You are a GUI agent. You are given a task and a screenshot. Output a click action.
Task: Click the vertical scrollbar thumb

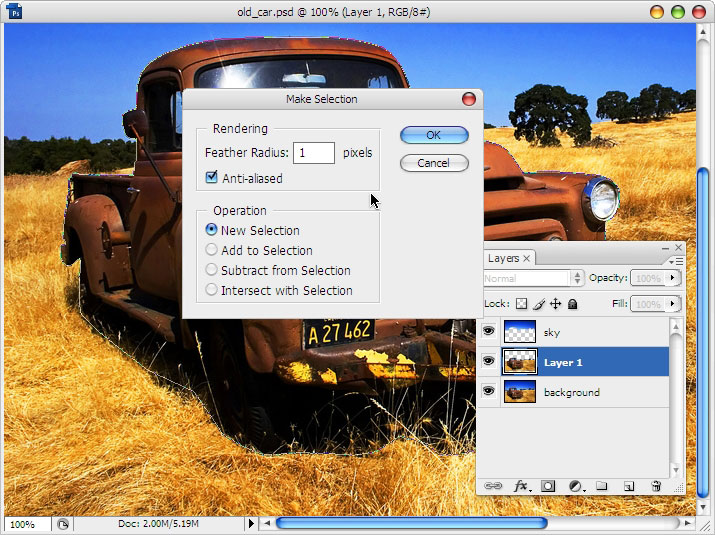click(703, 333)
